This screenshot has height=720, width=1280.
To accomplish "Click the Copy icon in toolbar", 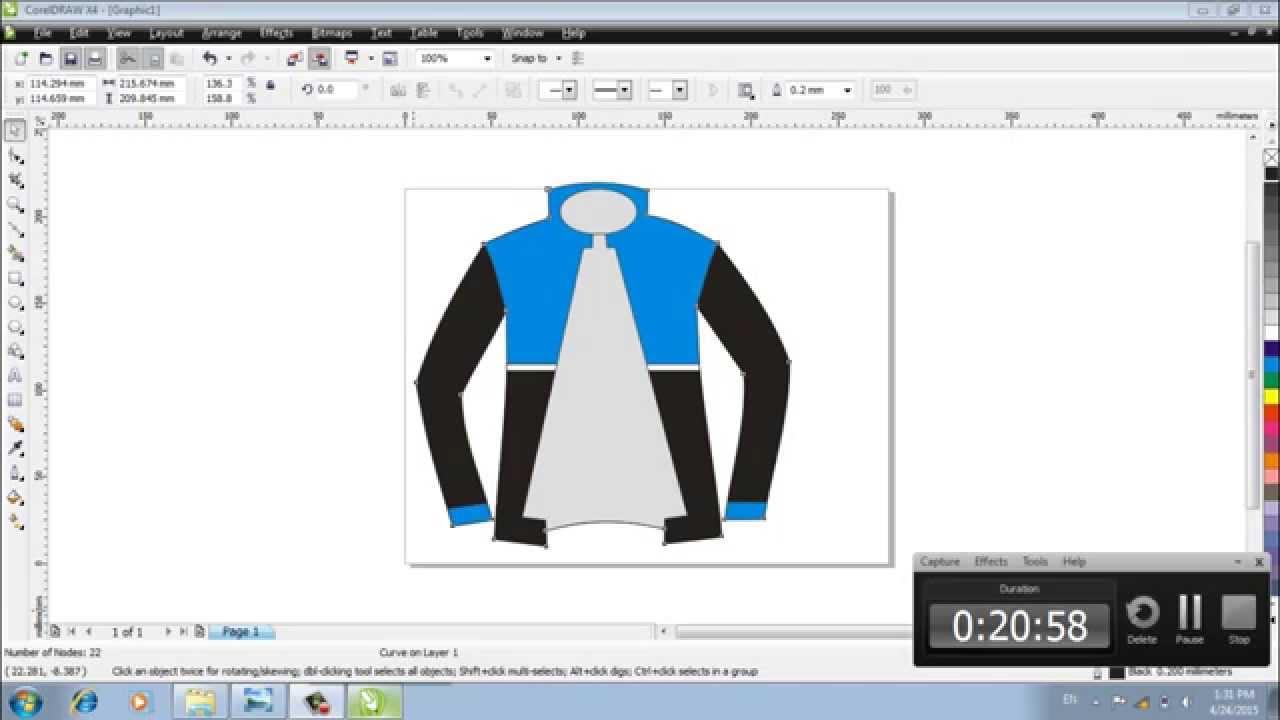I will point(152,59).
